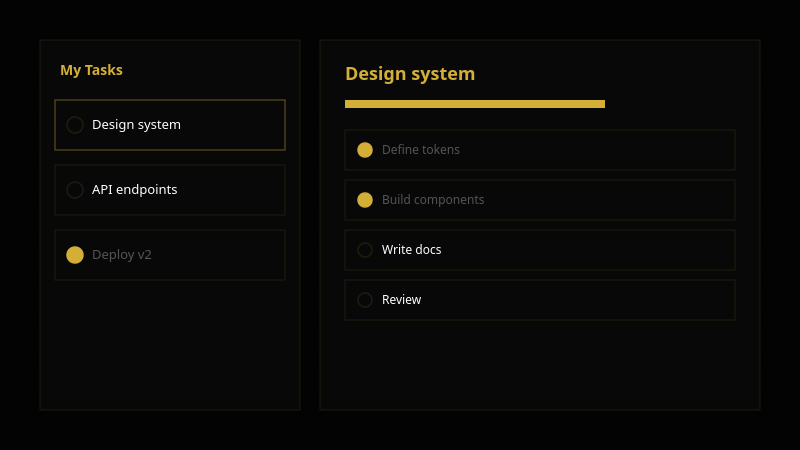Uncheck the Define tokens subtask circle
Image resolution: width=800 pixels, height=450 pixels.
point(365,150)
